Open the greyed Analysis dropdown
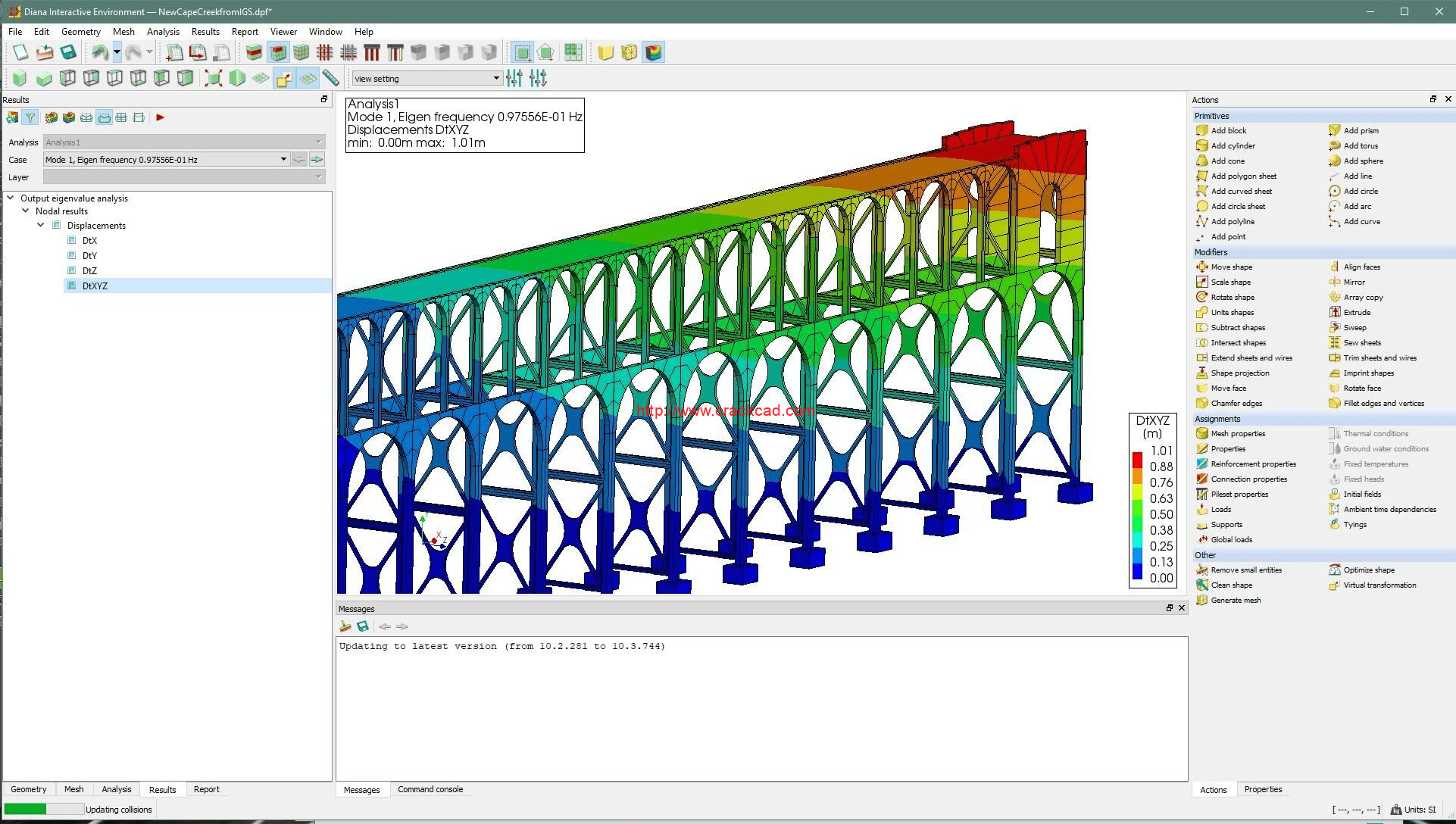Screen dimensions: 1456x824 click(x=184, y=142)
